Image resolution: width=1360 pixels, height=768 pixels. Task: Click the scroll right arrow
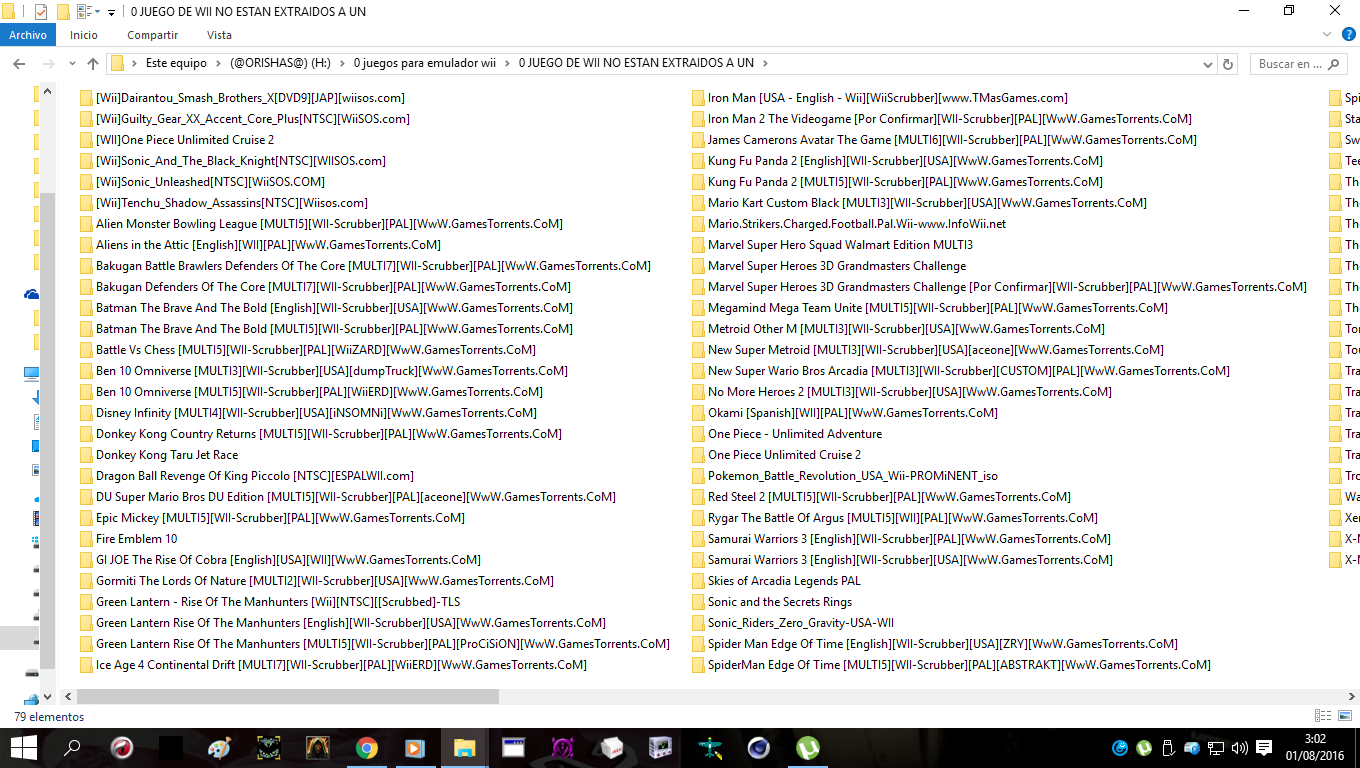1351,696
